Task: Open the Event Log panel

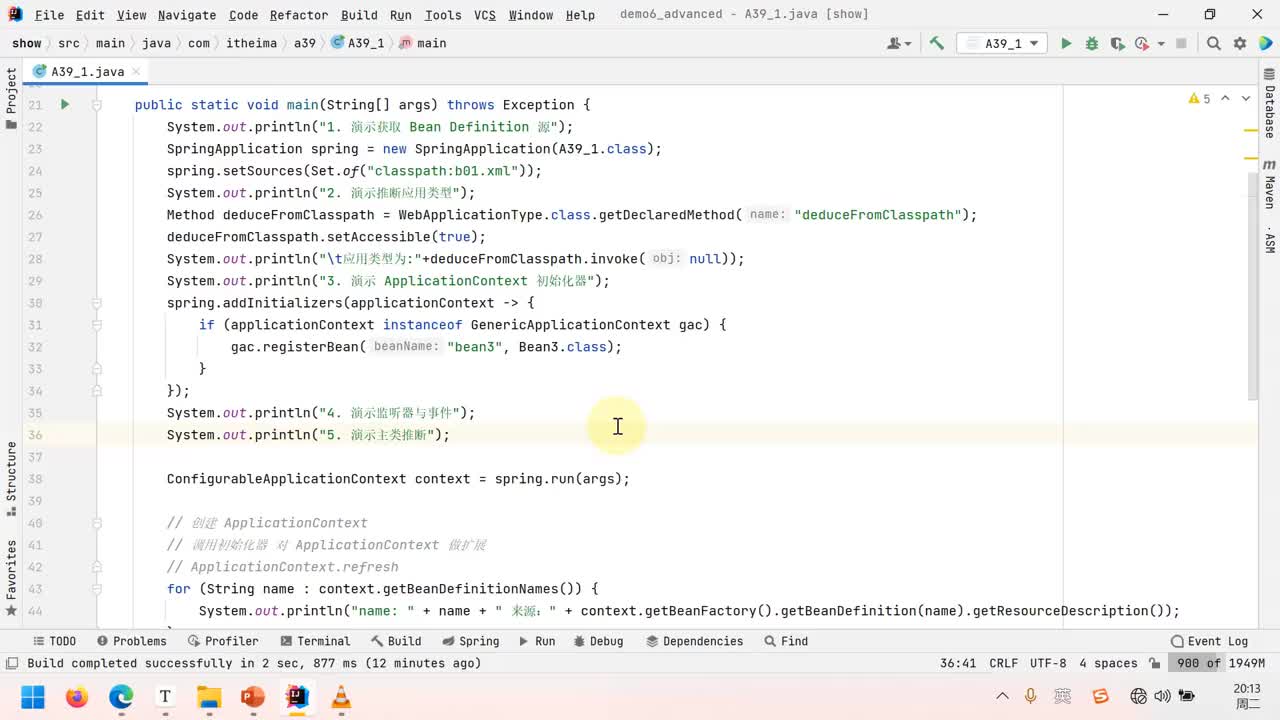Action: (x=1209, y=641)
